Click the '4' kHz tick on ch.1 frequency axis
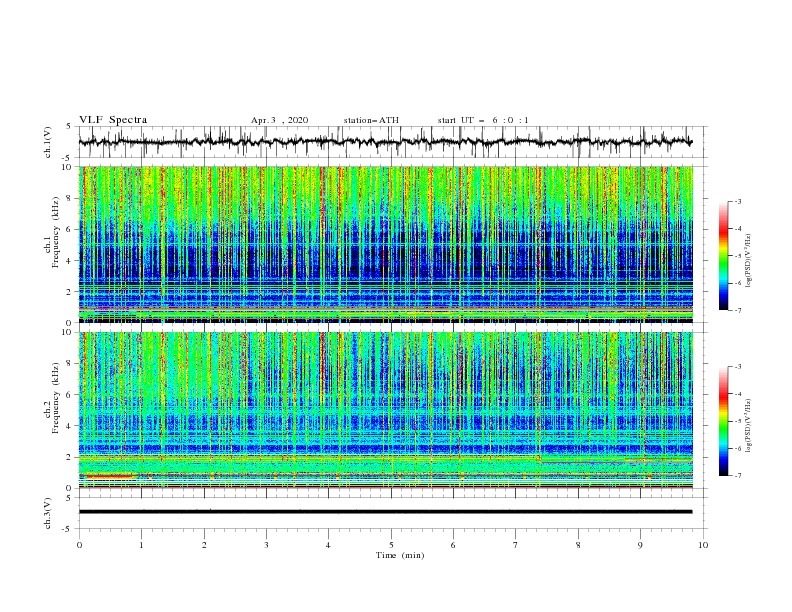The width and height of the screenshot is (792, 612). tap(70, 261)
